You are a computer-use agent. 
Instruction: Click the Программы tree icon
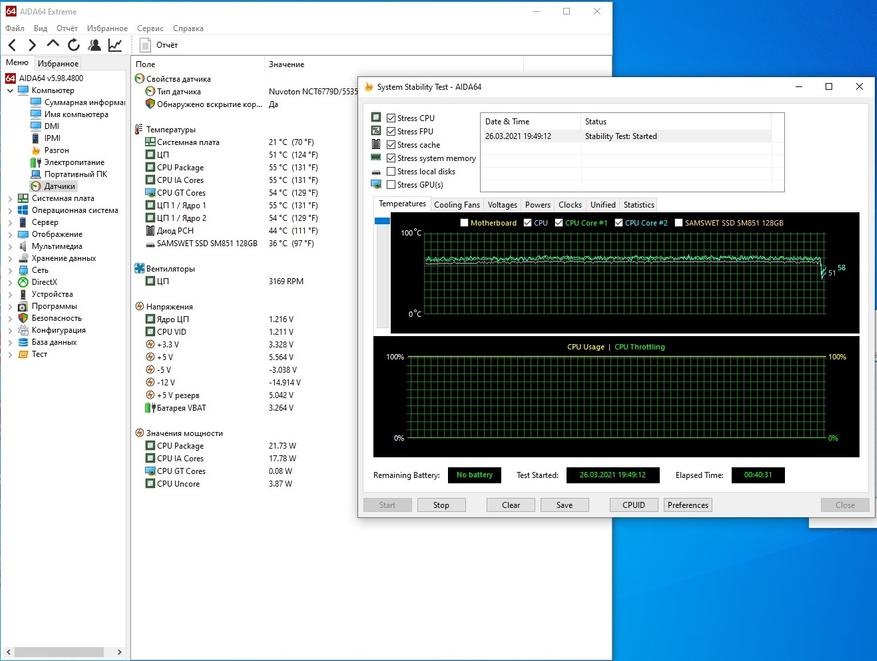coord(23,306)
